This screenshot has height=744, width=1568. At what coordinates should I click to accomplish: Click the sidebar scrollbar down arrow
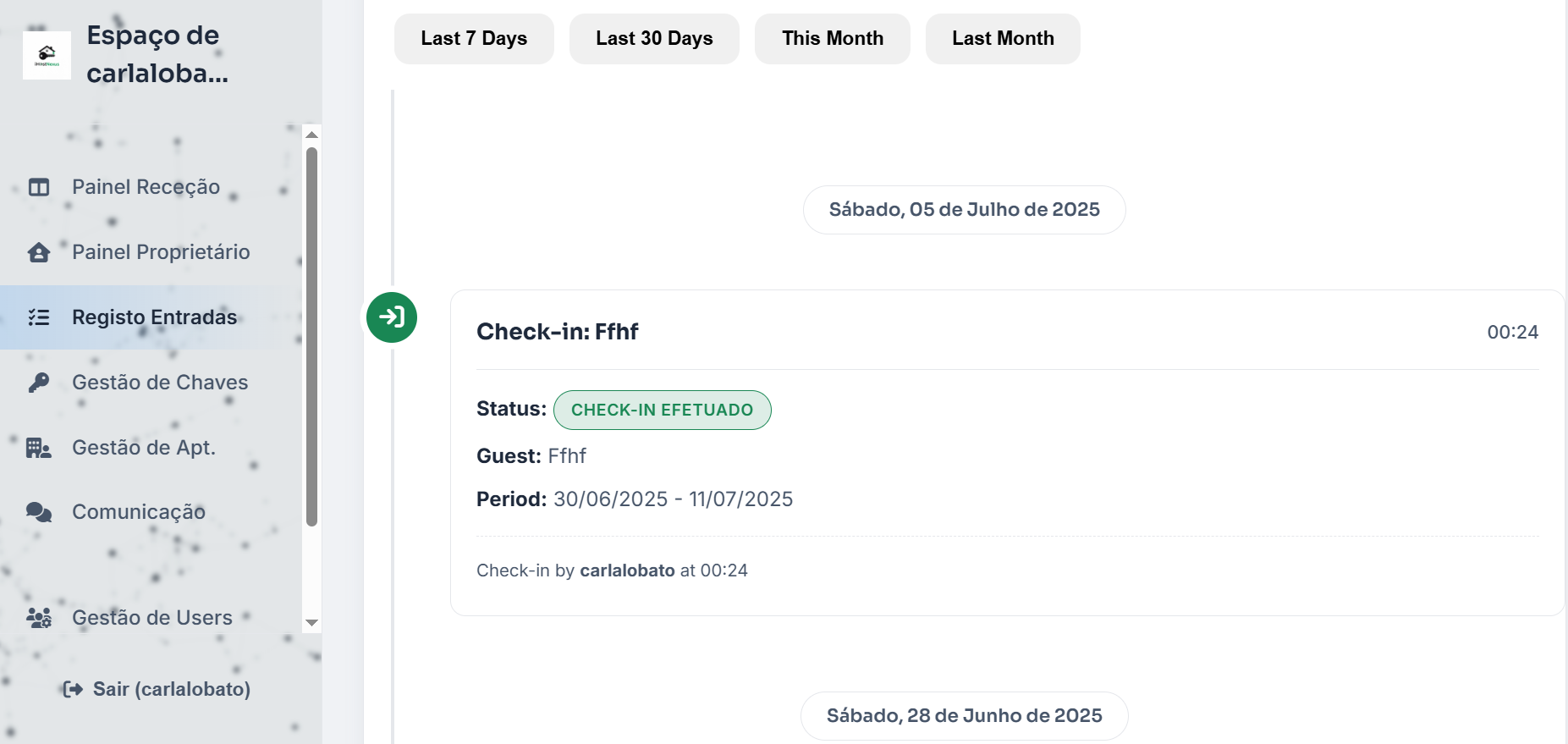pyautogui.click(x=311, y=623)
